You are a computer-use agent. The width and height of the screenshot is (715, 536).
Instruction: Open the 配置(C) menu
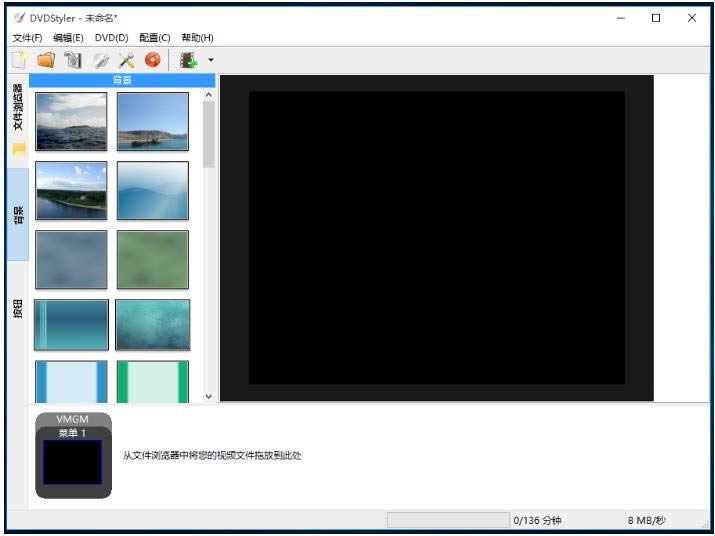pos(155,38)
